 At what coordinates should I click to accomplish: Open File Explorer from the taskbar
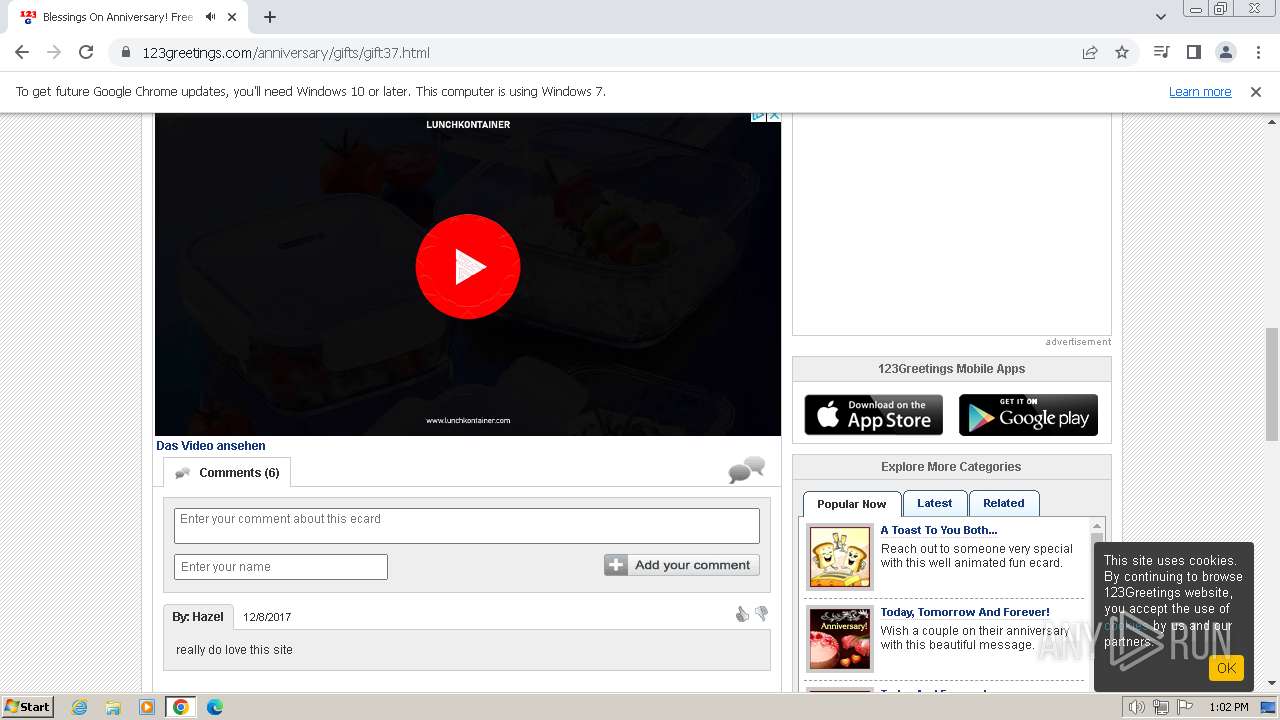click(113, 707)
